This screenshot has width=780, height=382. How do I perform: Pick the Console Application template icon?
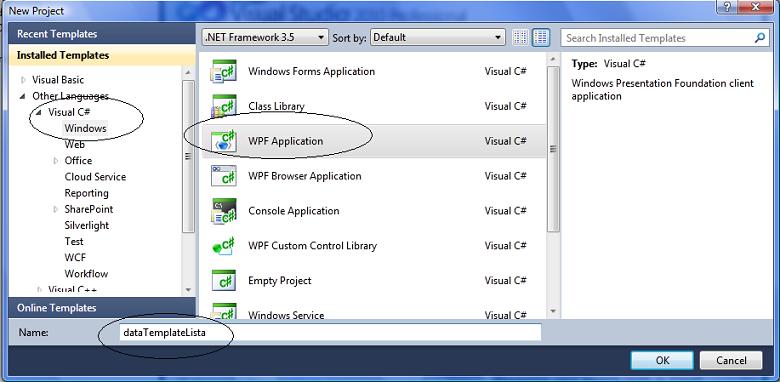pos(223,211)
